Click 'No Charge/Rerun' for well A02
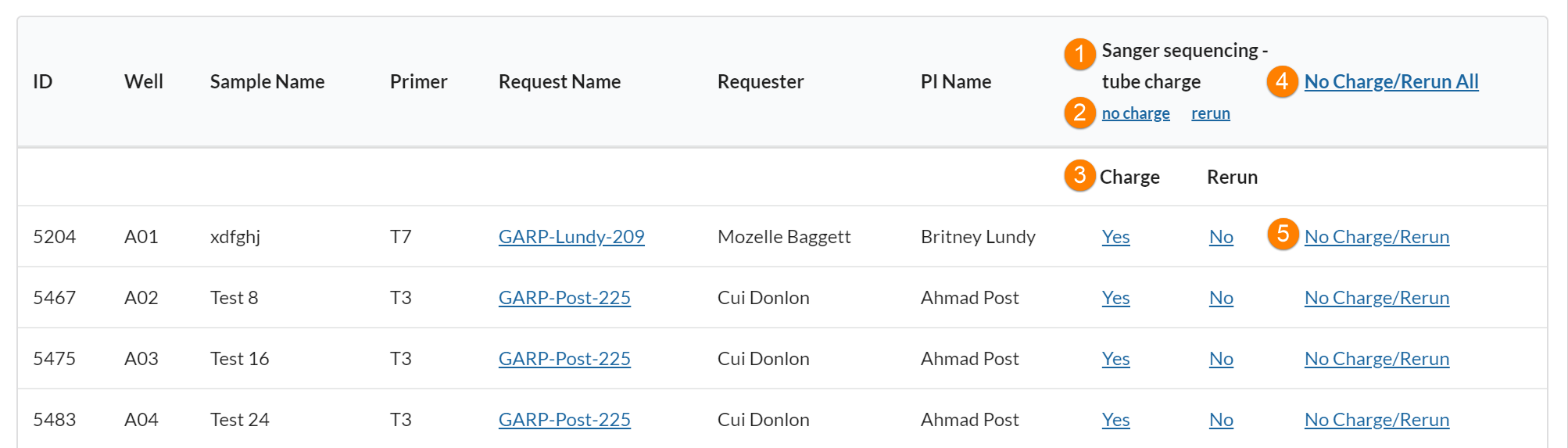1568x448 pixels. [x=1376, y=297]
